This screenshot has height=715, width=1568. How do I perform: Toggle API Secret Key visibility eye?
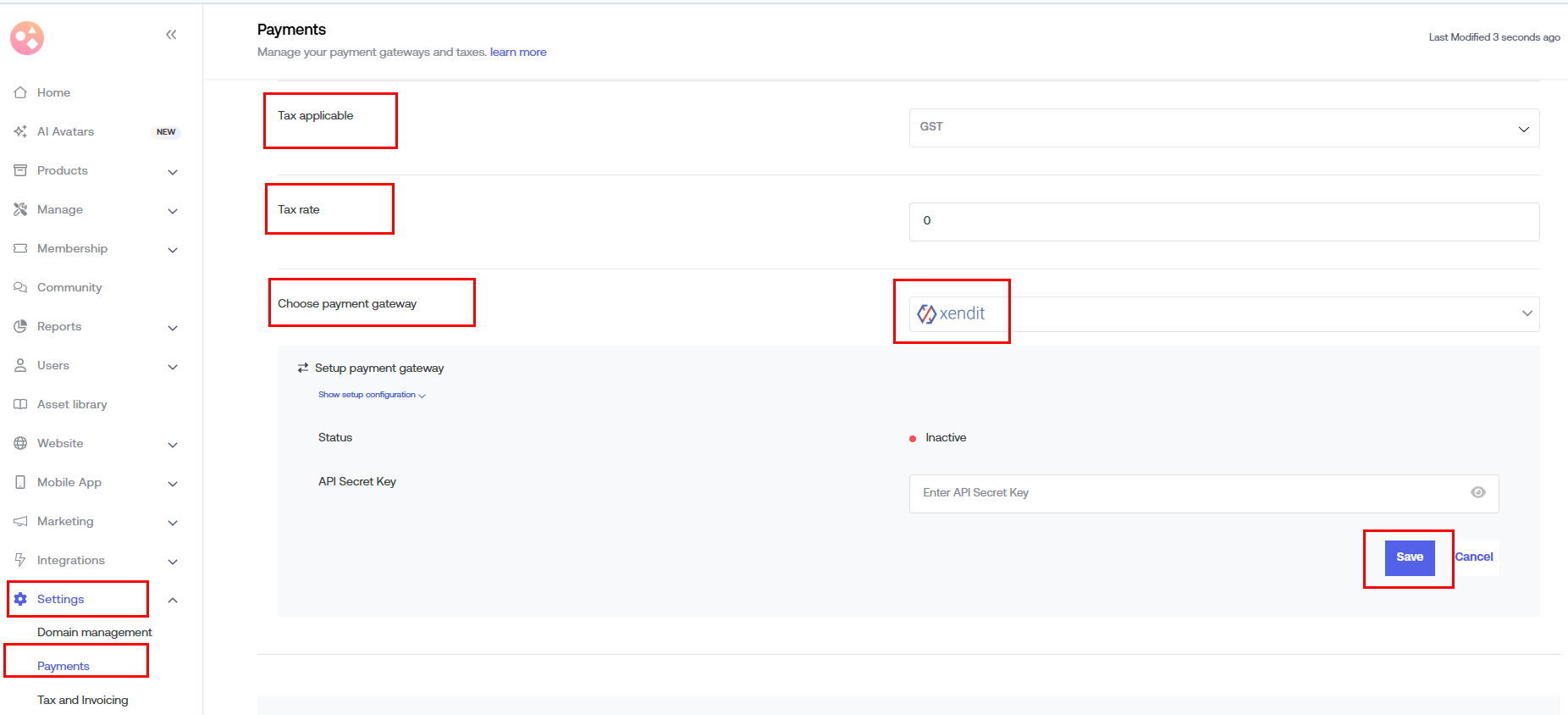click(x=1477, y=492)
